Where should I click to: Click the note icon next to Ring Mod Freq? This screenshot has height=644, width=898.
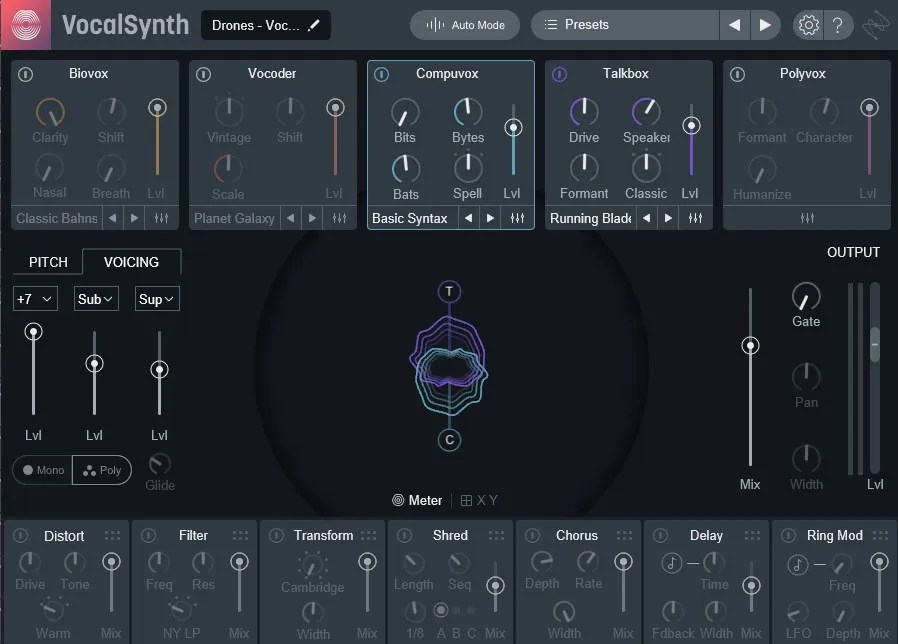pyautogui.click(x=797, y=564)
